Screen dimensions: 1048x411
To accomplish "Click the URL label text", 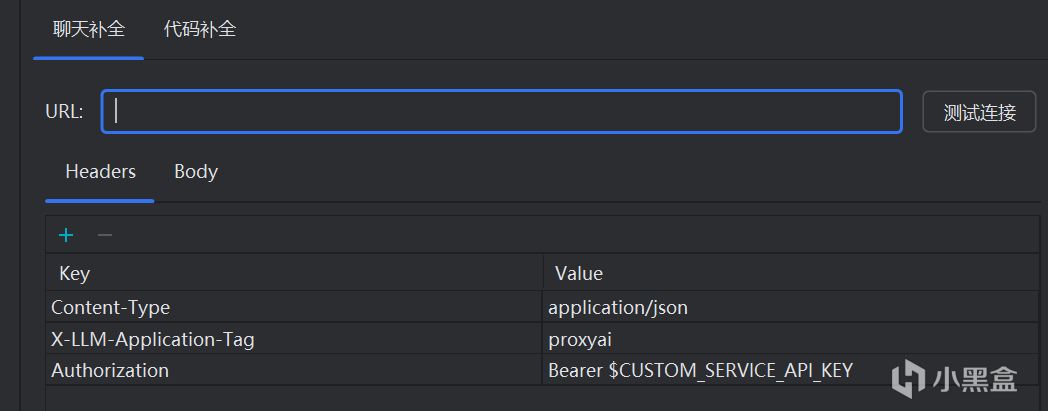I will [x=64, y=112].
